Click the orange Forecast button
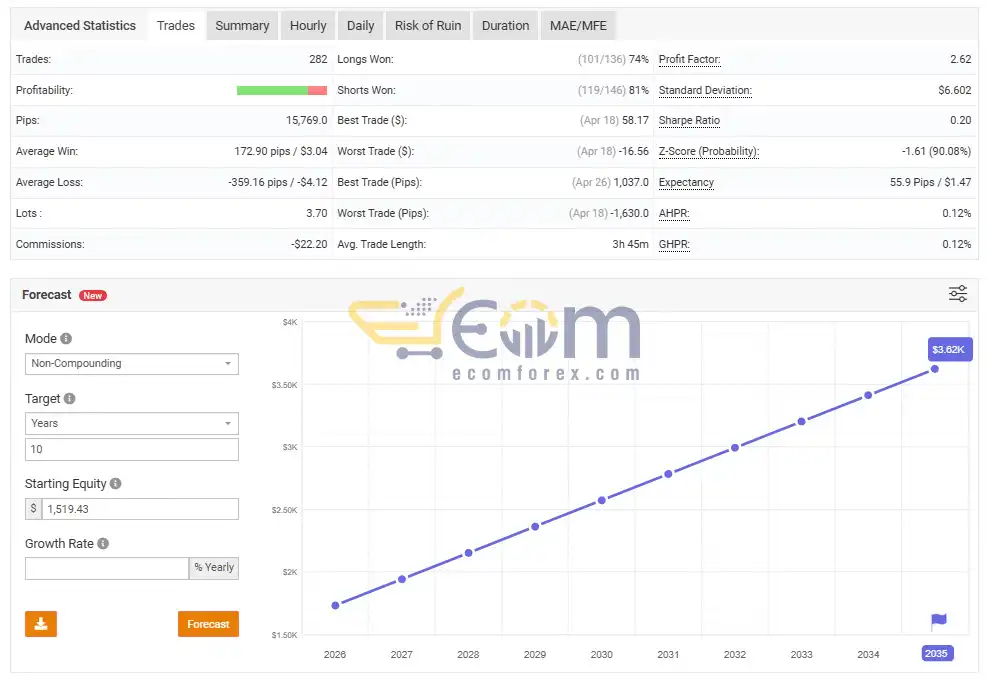 [x=208, y=624]
